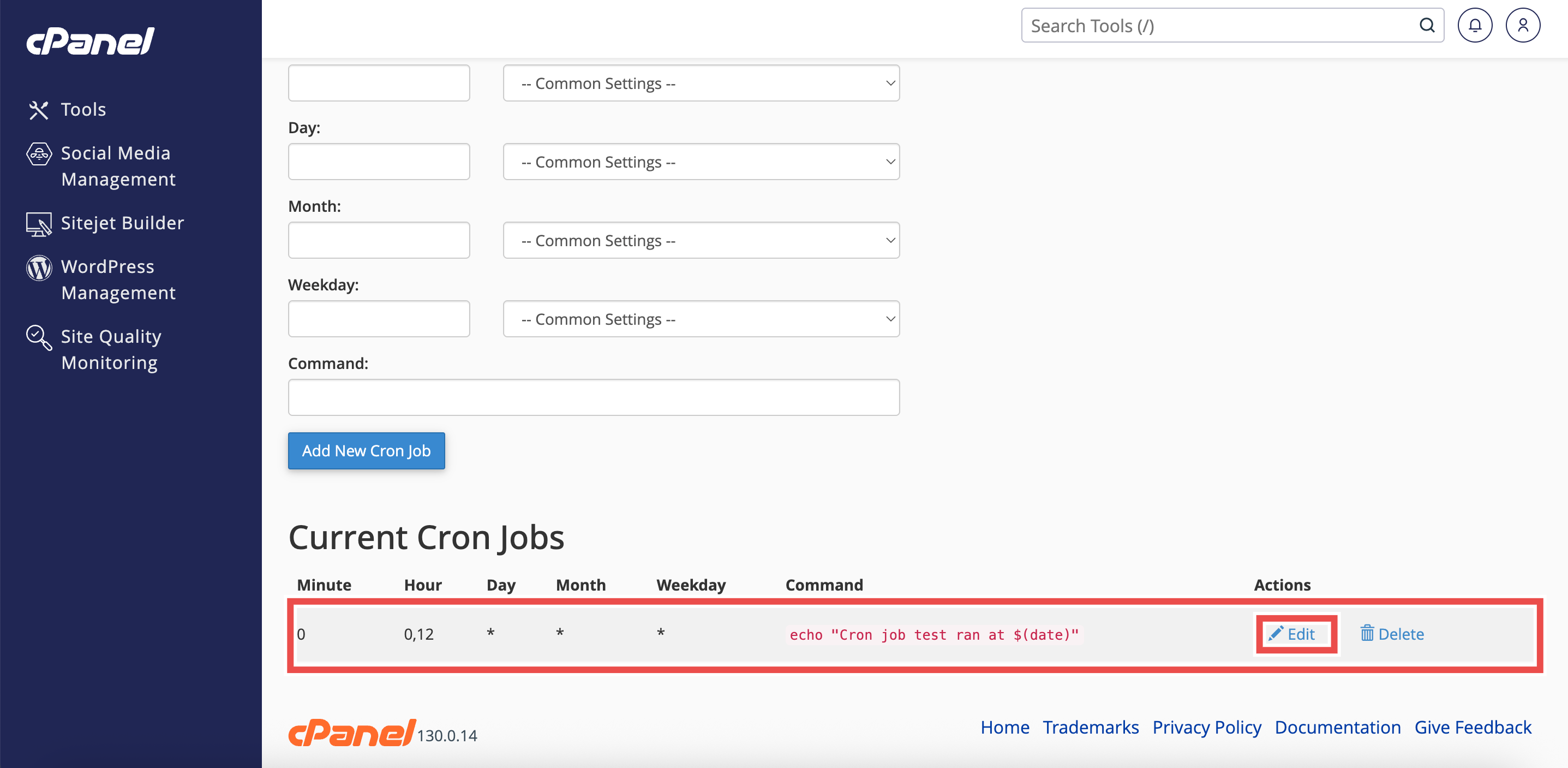Click the Command input field
The width and height of the screenshot is (1568, 768).
tap(594, 398)
